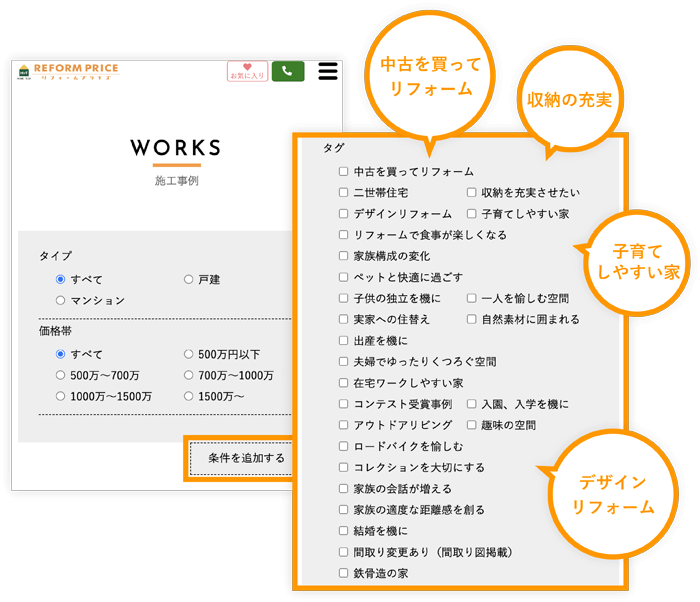
Task: Click the REFORM PRICE logo
Action: 68,71
